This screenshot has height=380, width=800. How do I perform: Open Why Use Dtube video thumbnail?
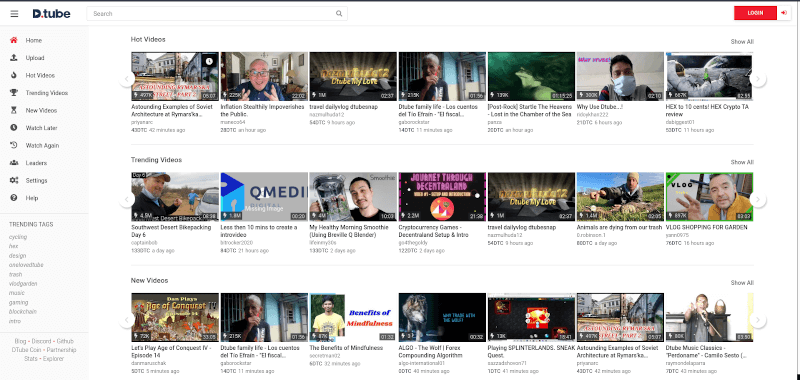(x=620, y=76)
